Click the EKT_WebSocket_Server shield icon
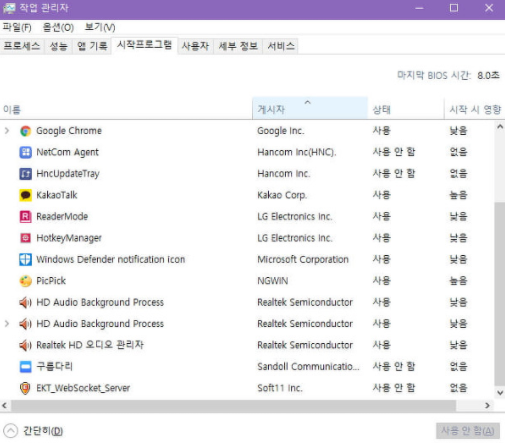 click(x=26, y=388)
